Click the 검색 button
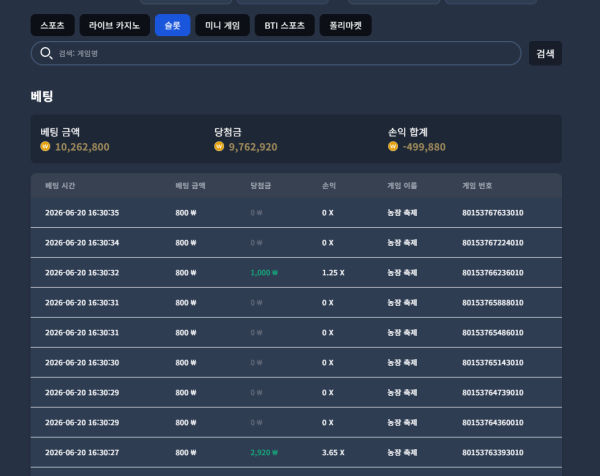This screenshot has width=600, height=476. [x=545, y=53]
